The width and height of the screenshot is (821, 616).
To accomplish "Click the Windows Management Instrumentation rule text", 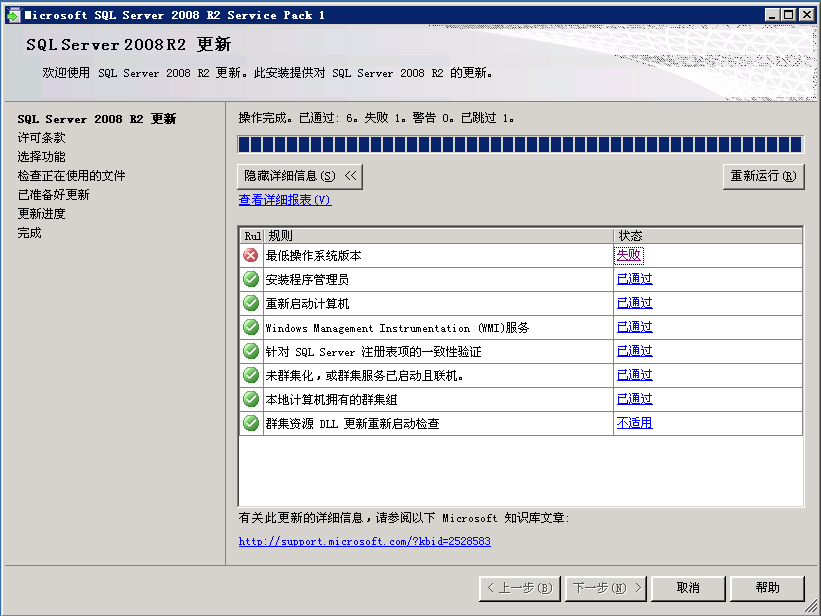I will (x=397, y=328).
